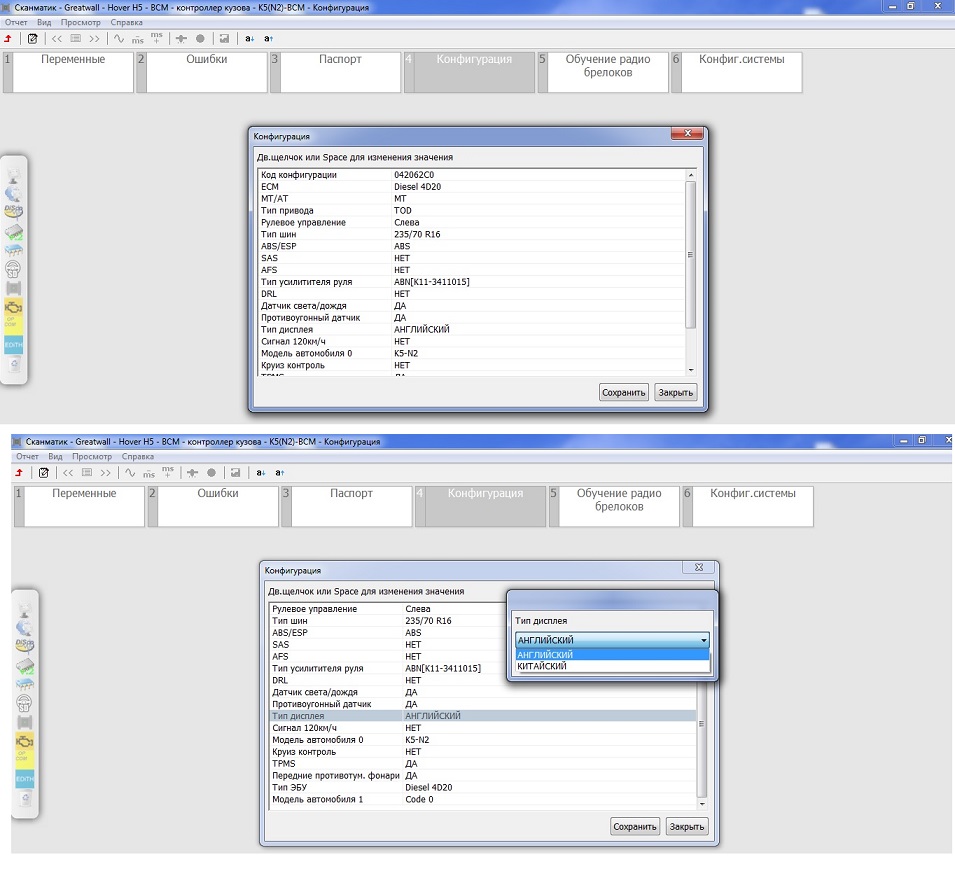The width and height of the screenshot is (955, 871).
Task: Open the 'Отчет' menu in the upper window
Action: [16, 23]
